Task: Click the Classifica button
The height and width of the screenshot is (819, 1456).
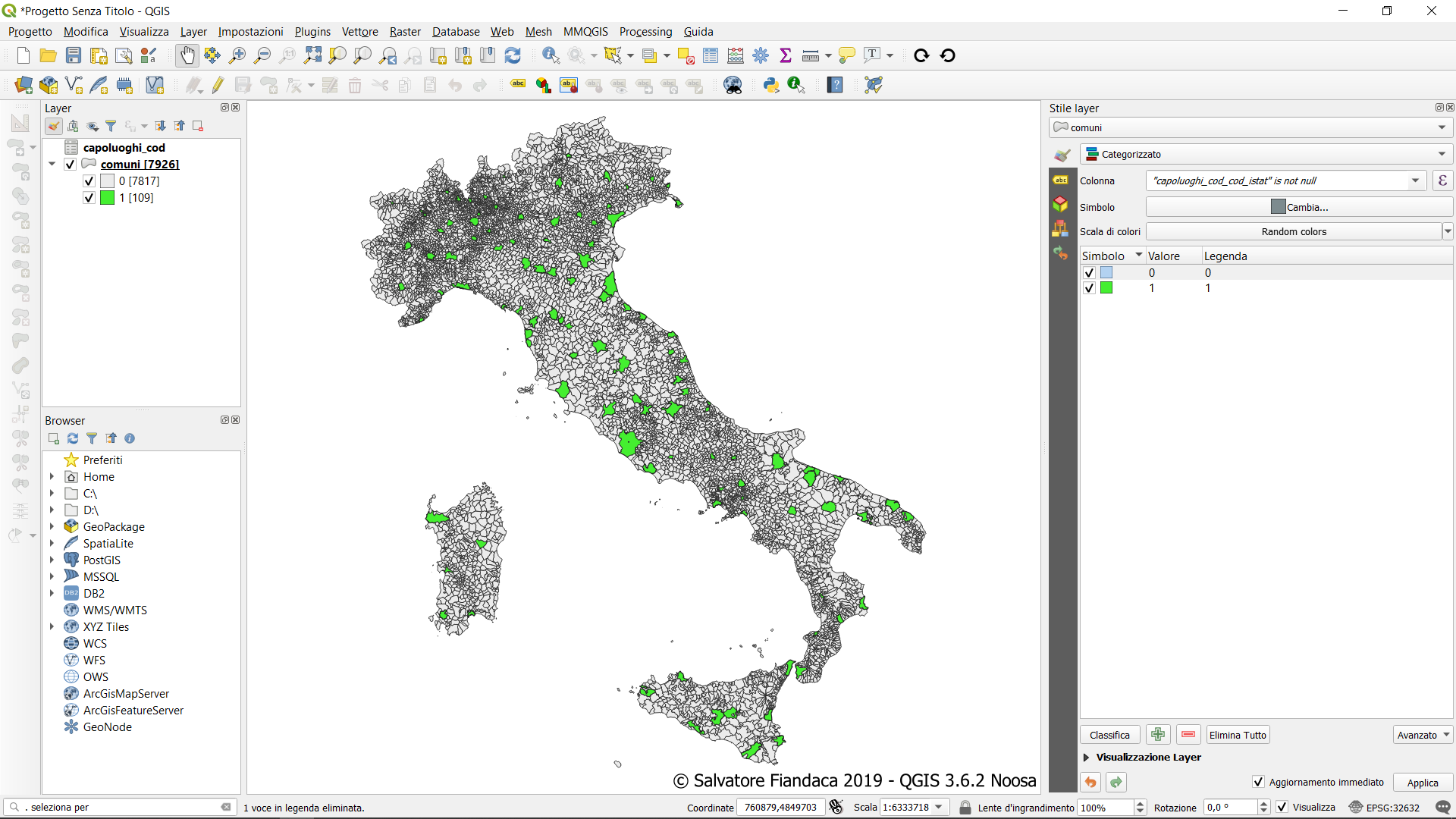Action: point(1109,735)
